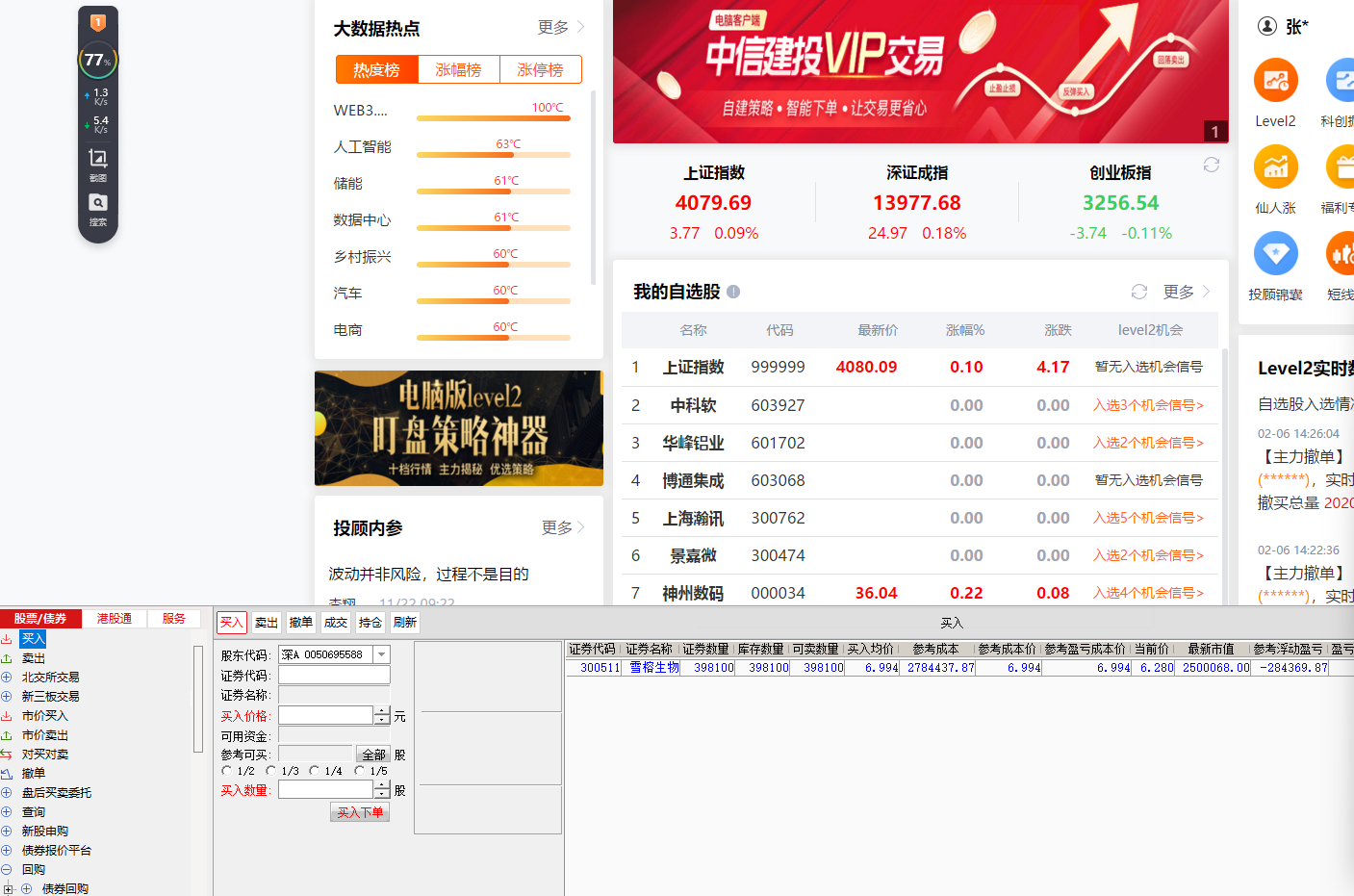Screen dimensions: 1354x896
Task: Select the 涨停榜 tab
Action: click(x=541, y=70)
